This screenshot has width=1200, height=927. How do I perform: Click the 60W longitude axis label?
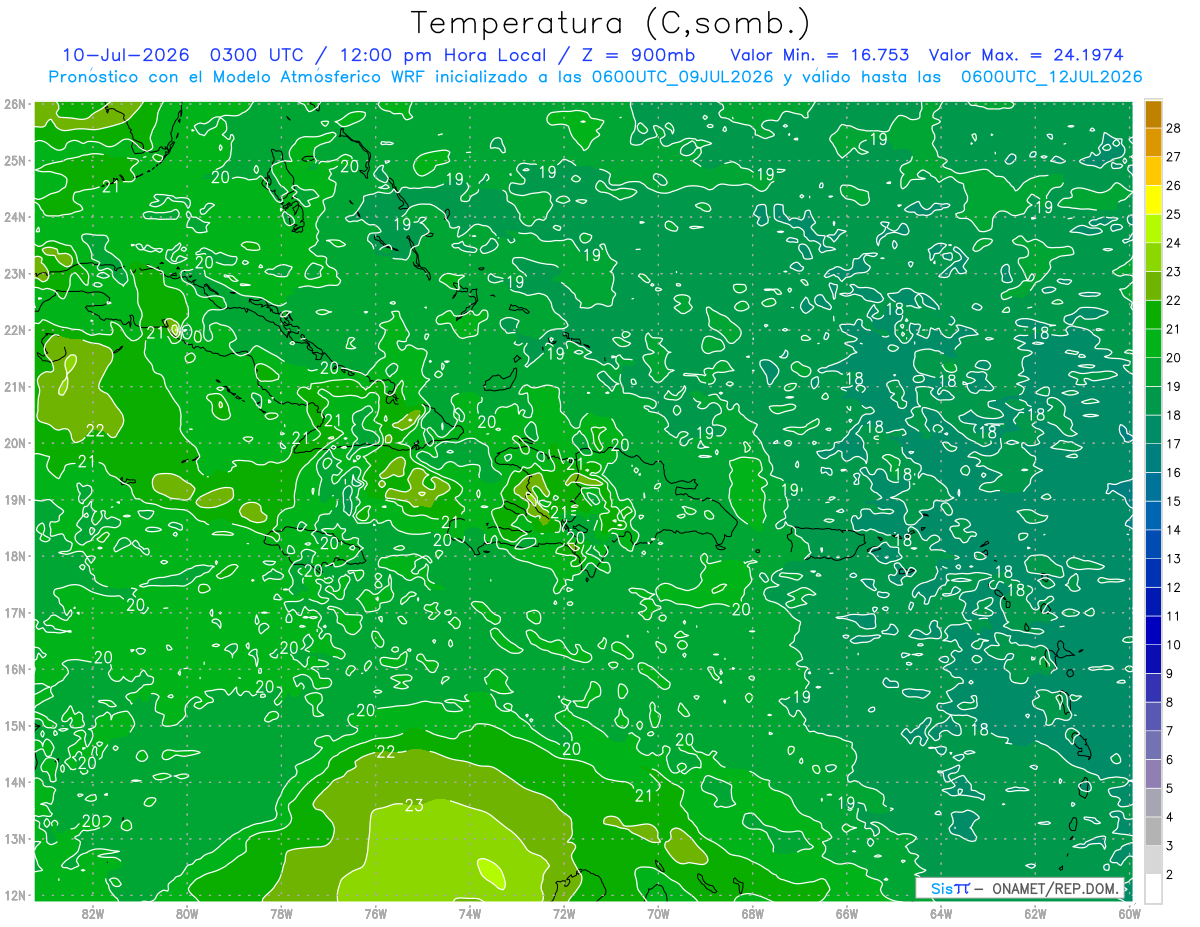coord(1129,913)
